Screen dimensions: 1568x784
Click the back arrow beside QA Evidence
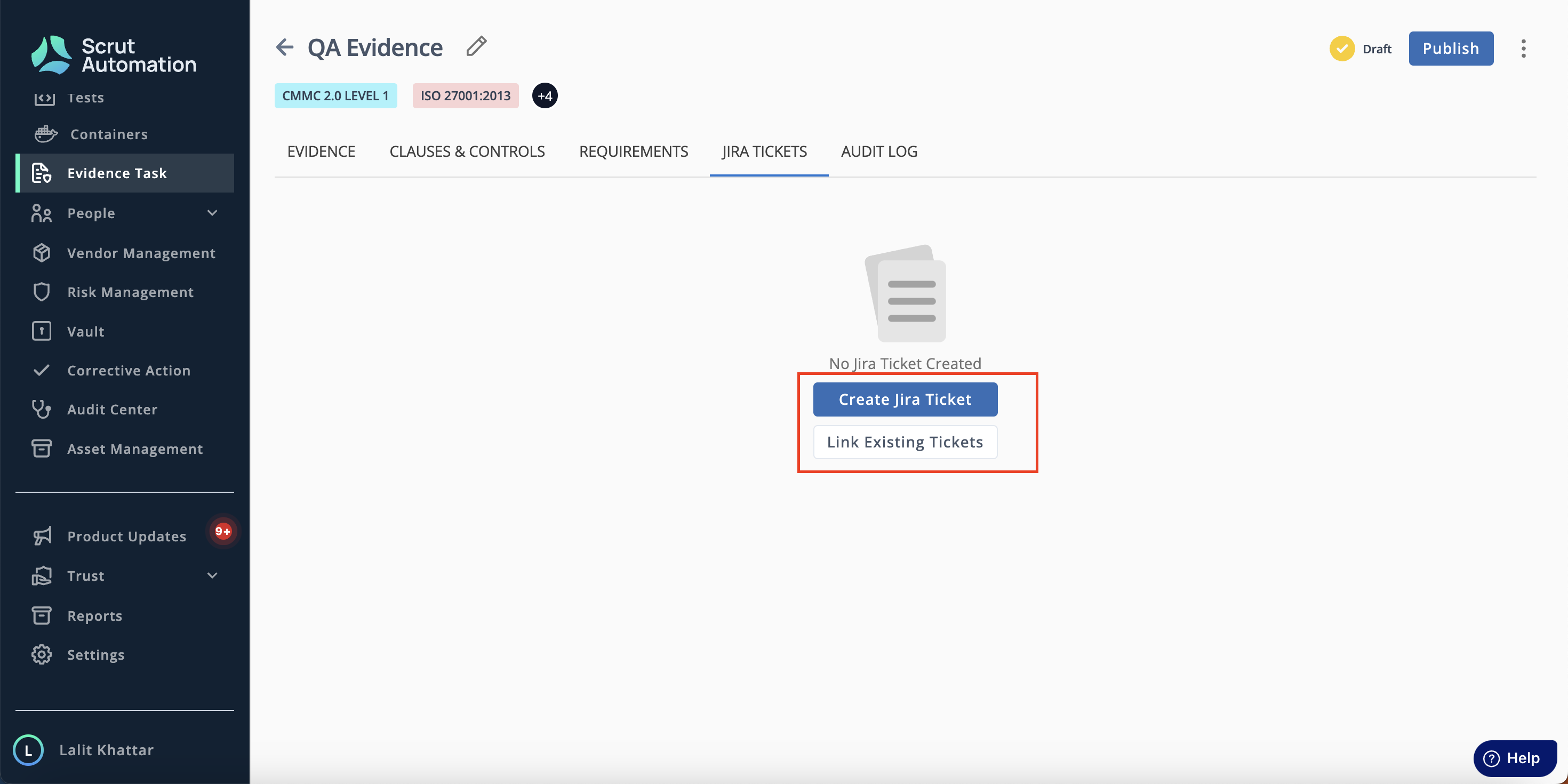point(285,47)
